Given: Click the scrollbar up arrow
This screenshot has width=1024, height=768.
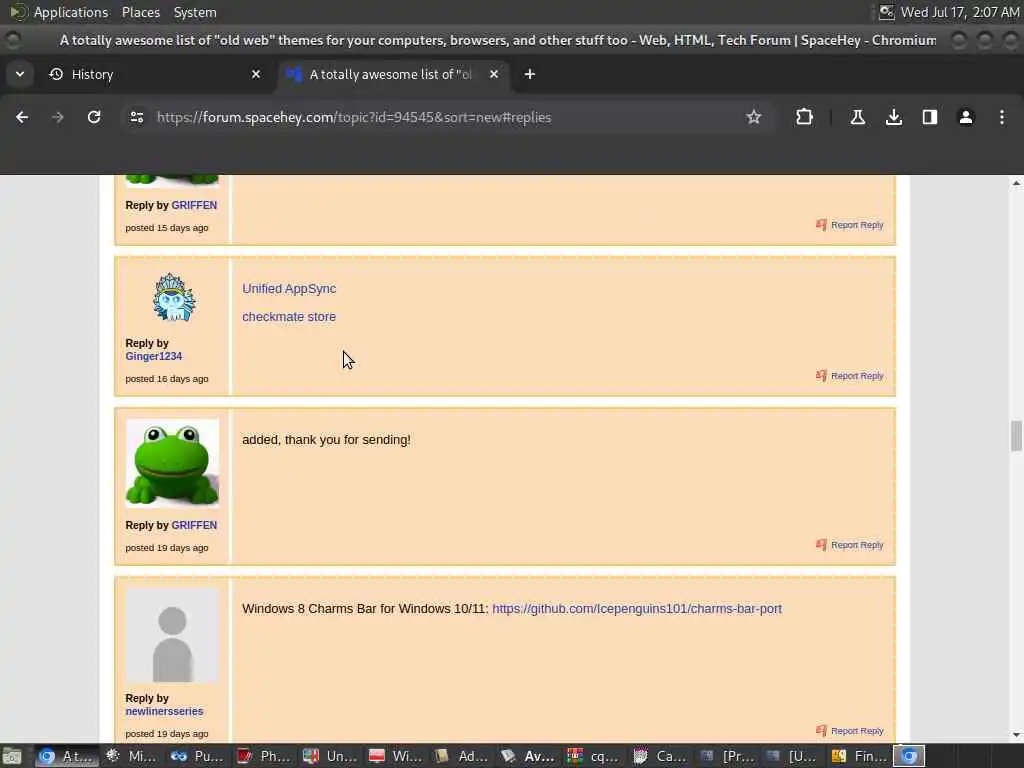Looking at the screenshot, I should [x=1016, y=184].
